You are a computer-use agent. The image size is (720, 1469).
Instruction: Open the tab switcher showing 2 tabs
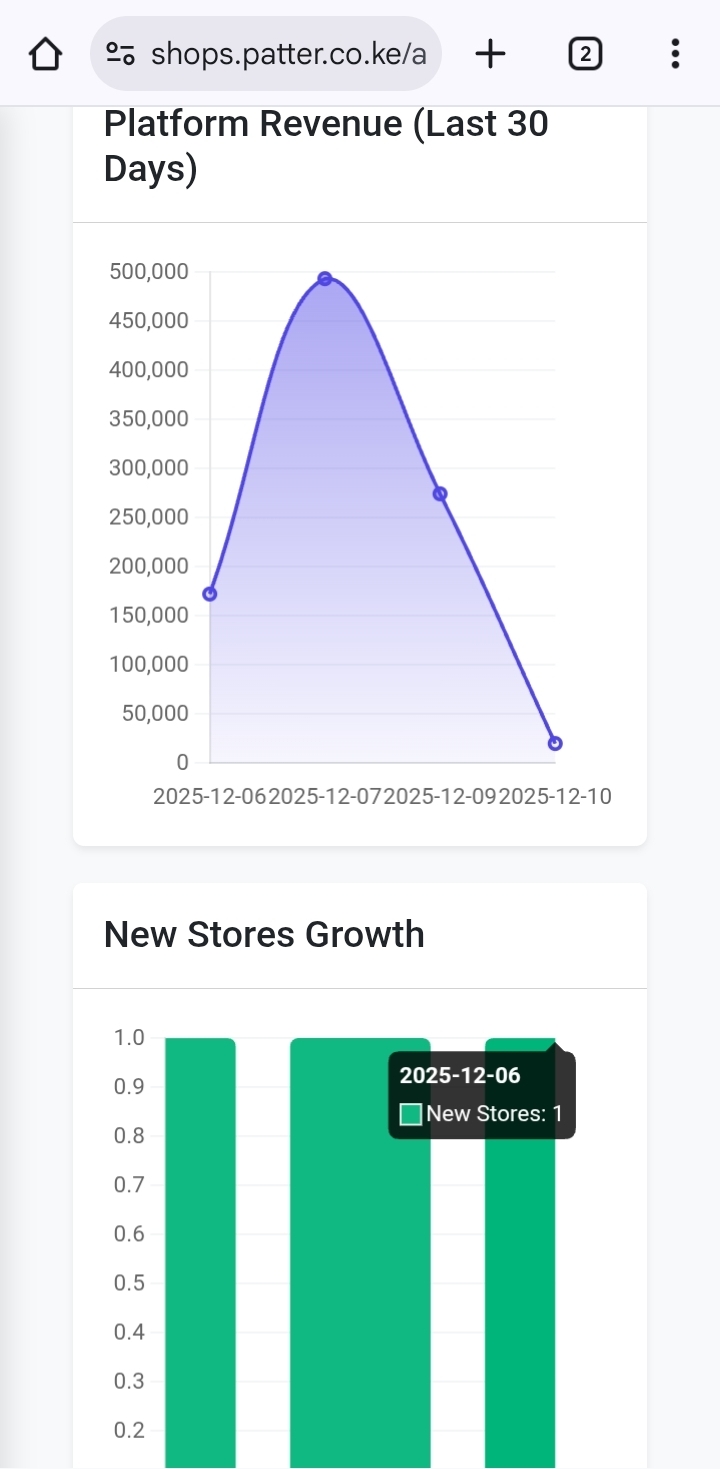pyautogui.click(x=585, y=54)
